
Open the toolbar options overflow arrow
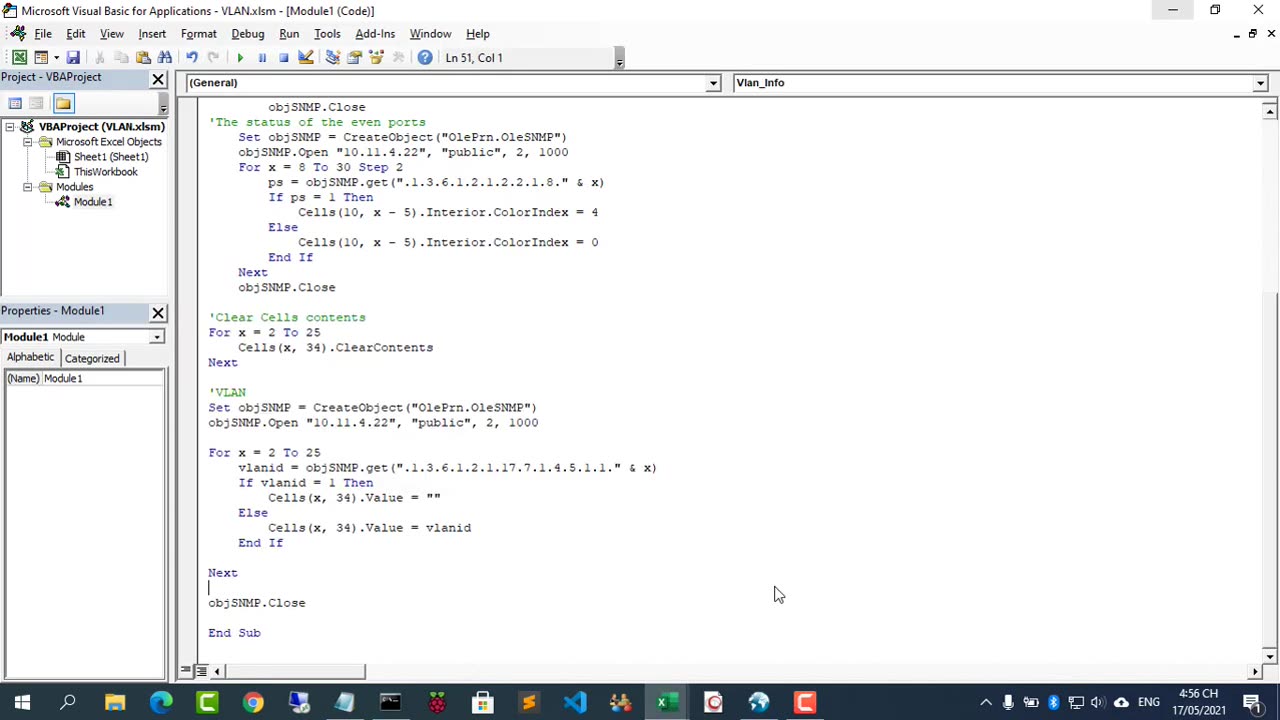click(619, 60)
